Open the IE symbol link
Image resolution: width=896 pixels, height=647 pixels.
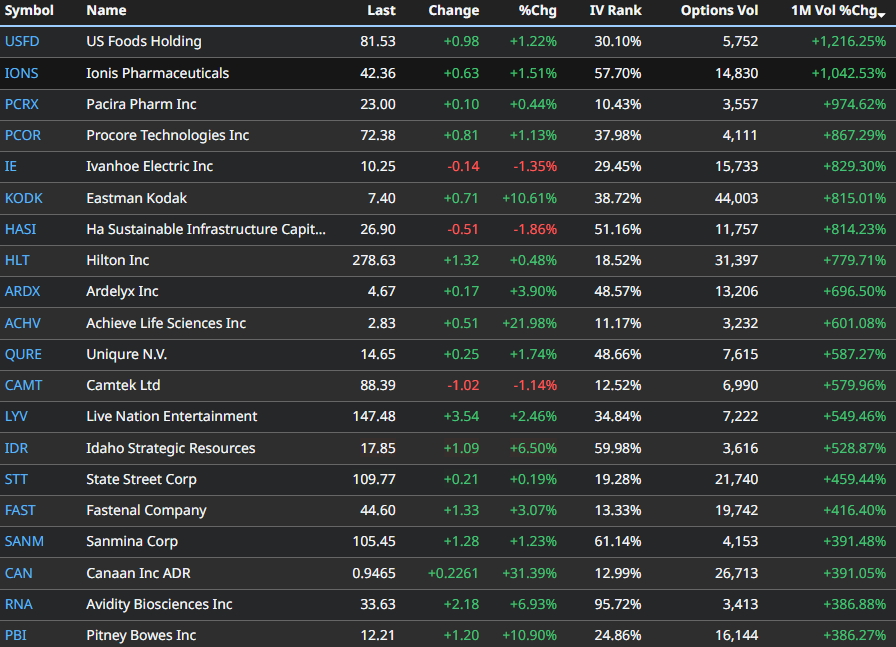pos(11,166)
